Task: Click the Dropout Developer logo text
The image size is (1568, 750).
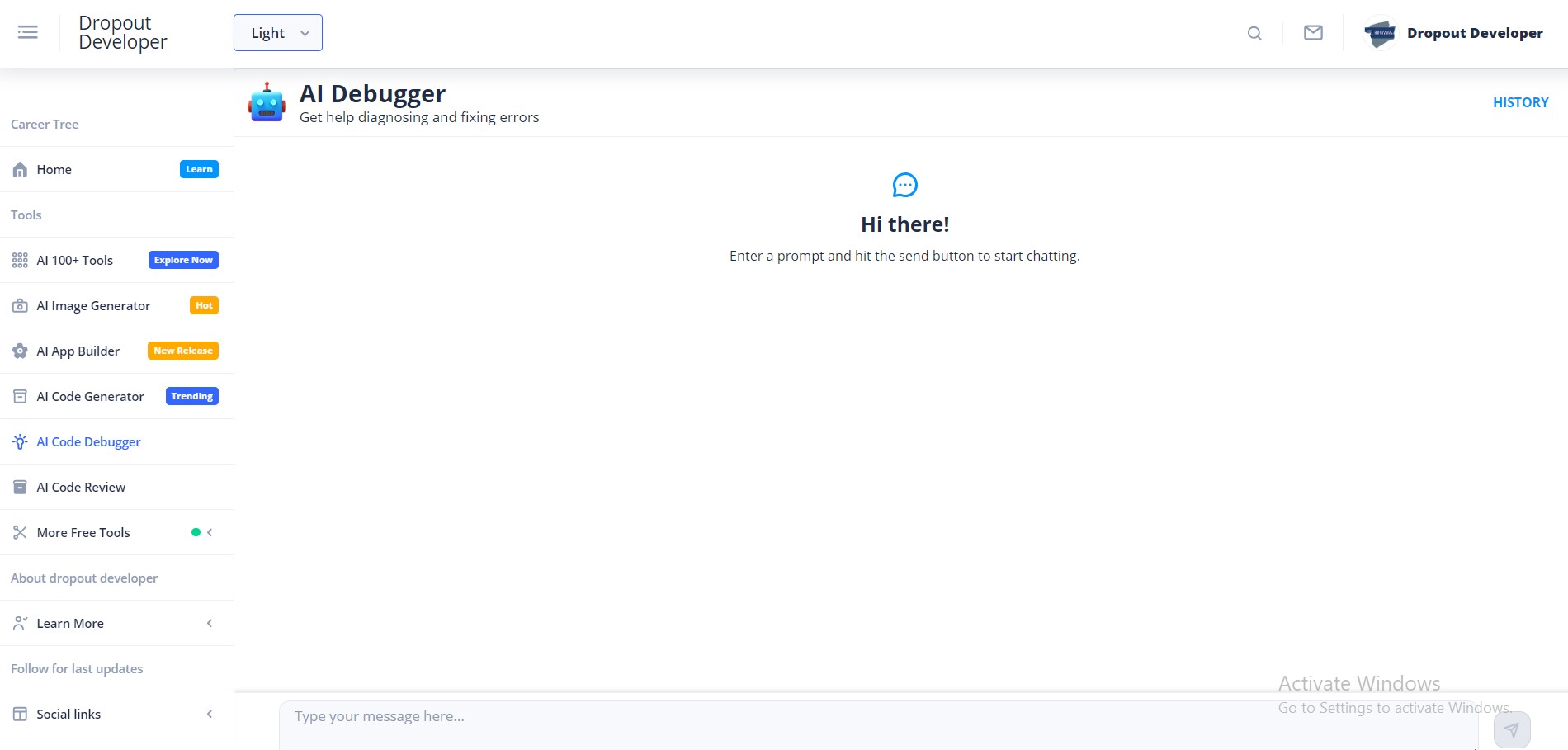Action: pyautogui.click(x=123, y=33)
